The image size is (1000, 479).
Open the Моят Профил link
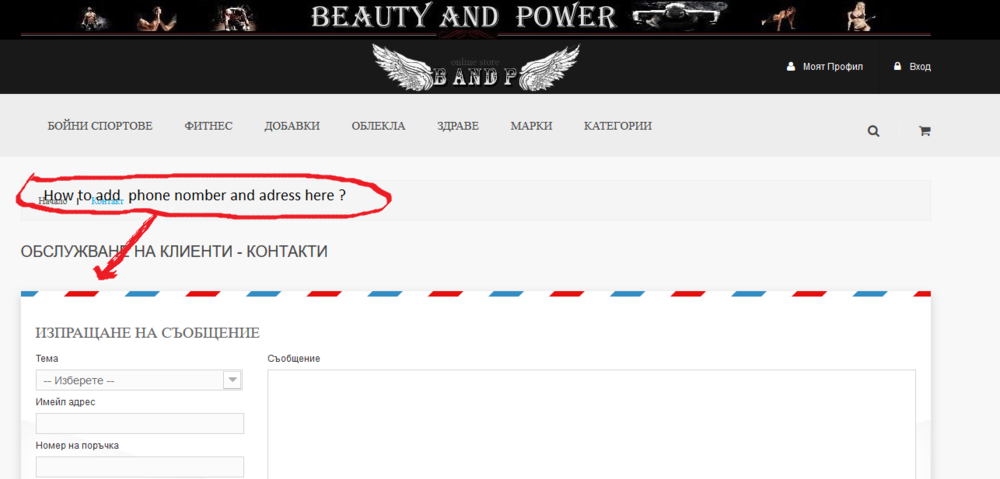[832, 66]
